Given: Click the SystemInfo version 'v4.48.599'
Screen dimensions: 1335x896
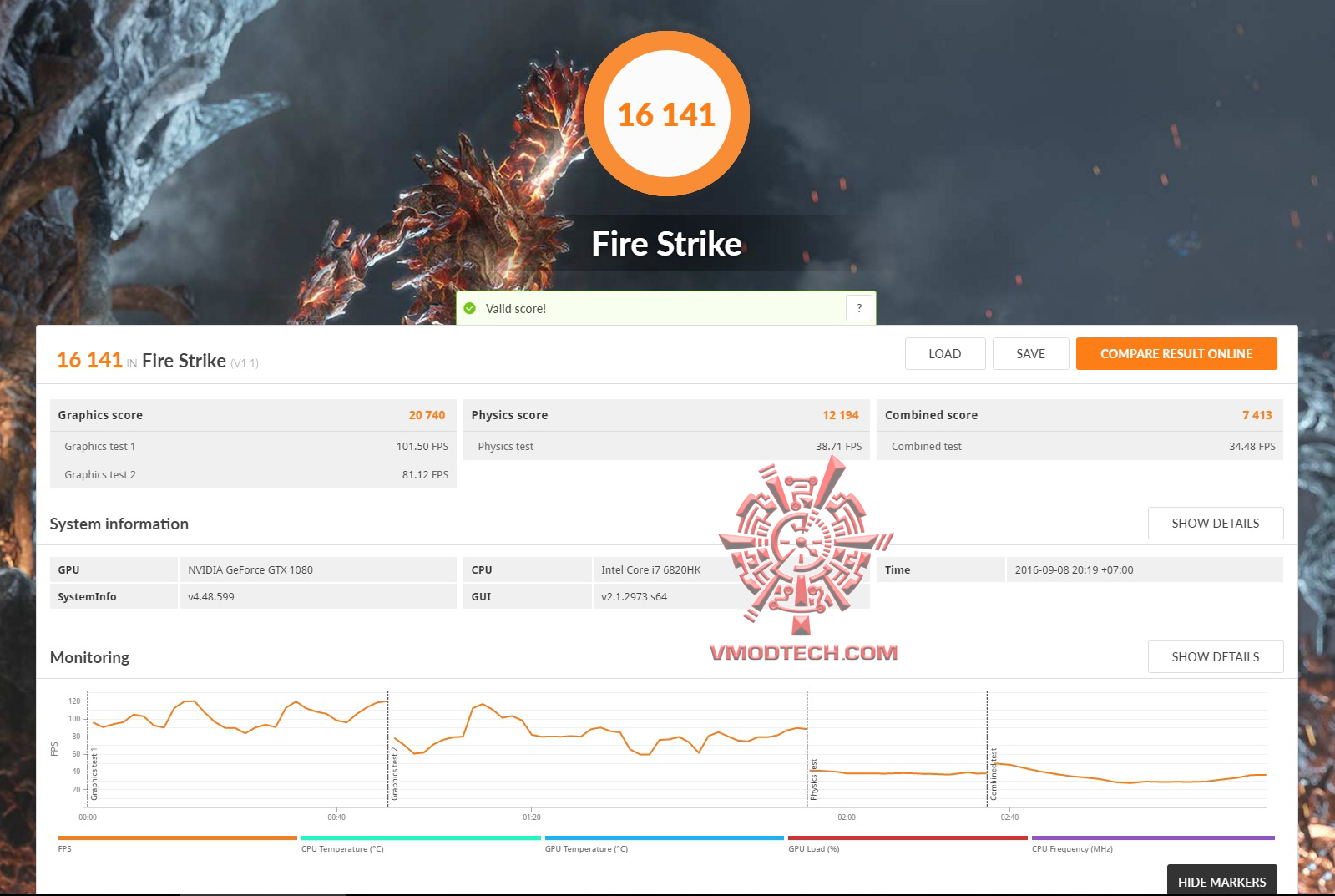Looking at the screenshot, I should tap(211, 597).
